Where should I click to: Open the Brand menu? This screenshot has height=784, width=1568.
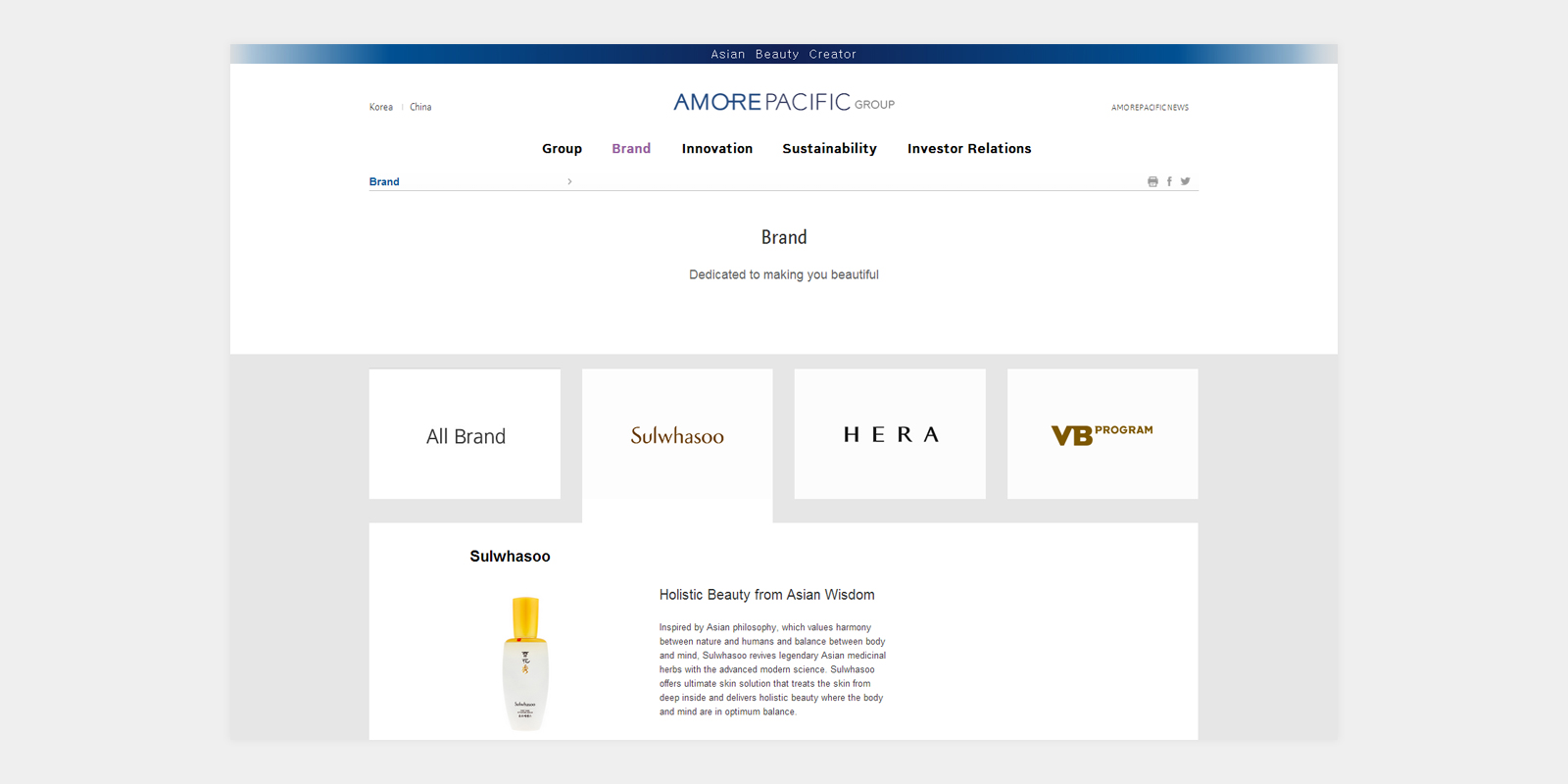[x=631, y=149]
